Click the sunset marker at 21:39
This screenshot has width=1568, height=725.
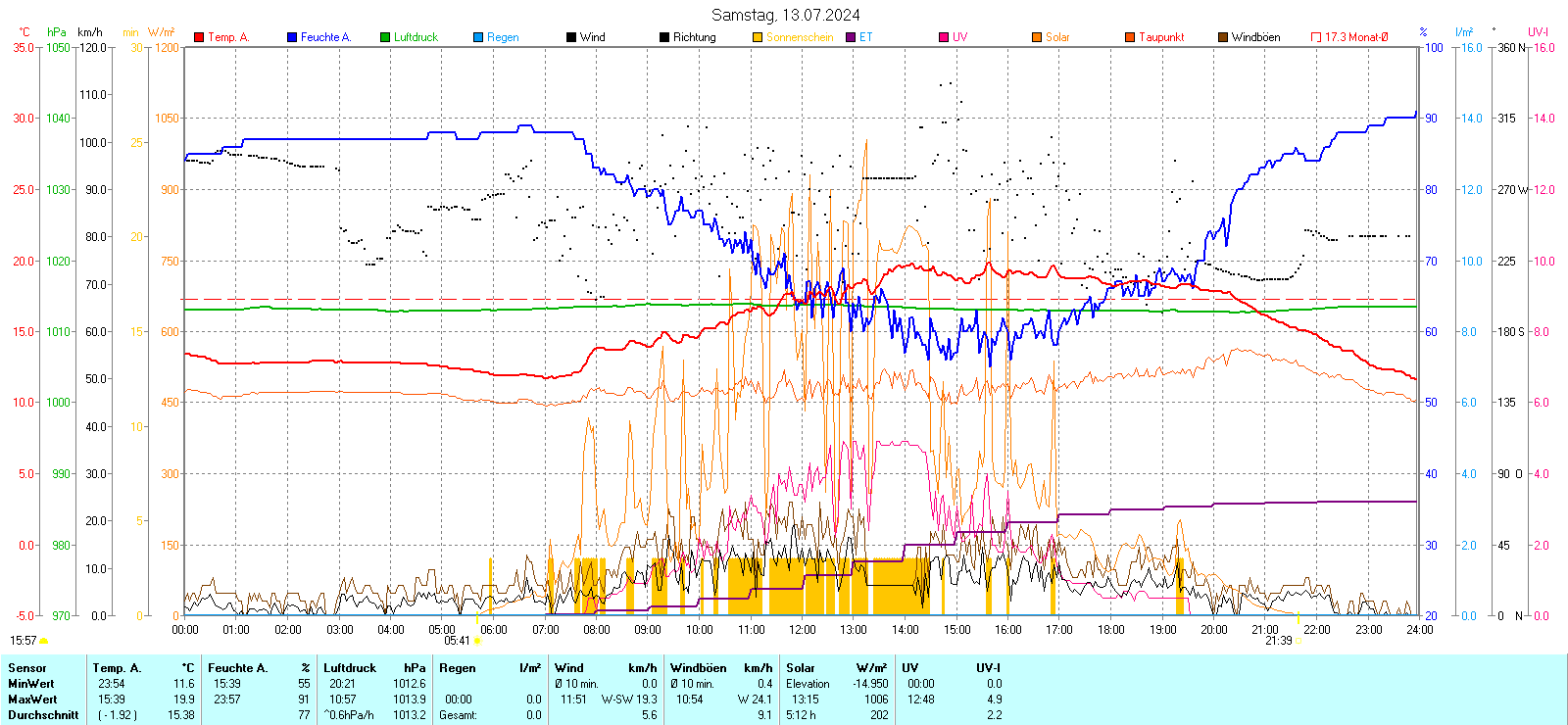click(x=1298, y=641)
